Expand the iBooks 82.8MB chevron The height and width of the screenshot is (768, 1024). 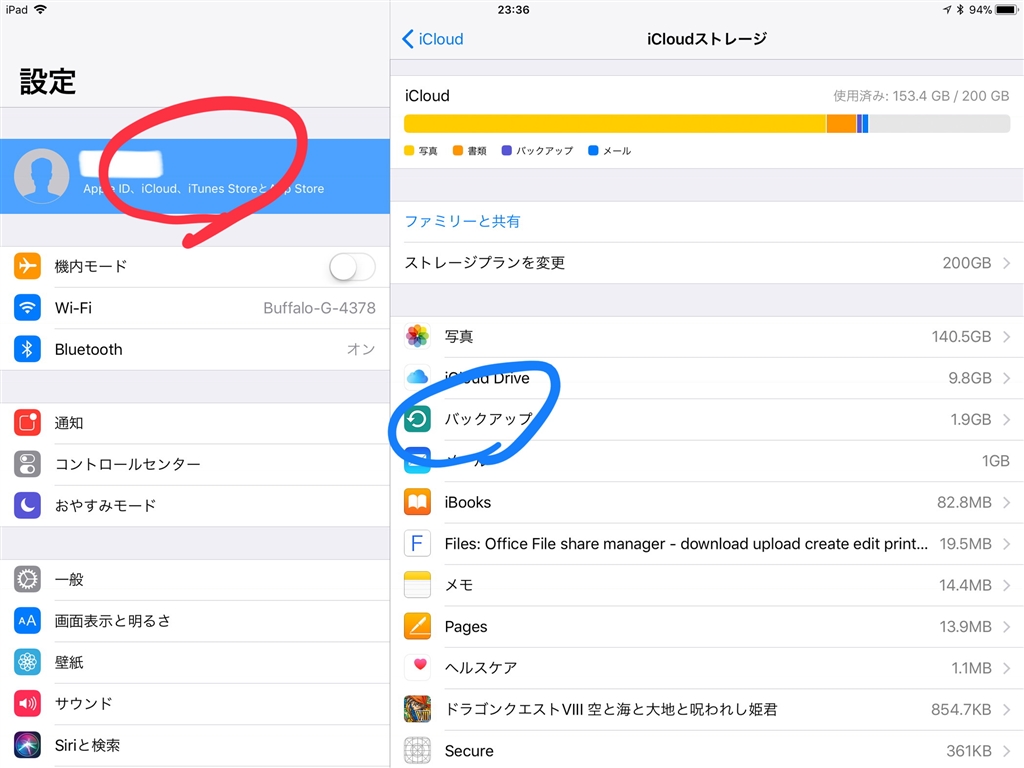pyautogui.click(x=1006, y=502)
